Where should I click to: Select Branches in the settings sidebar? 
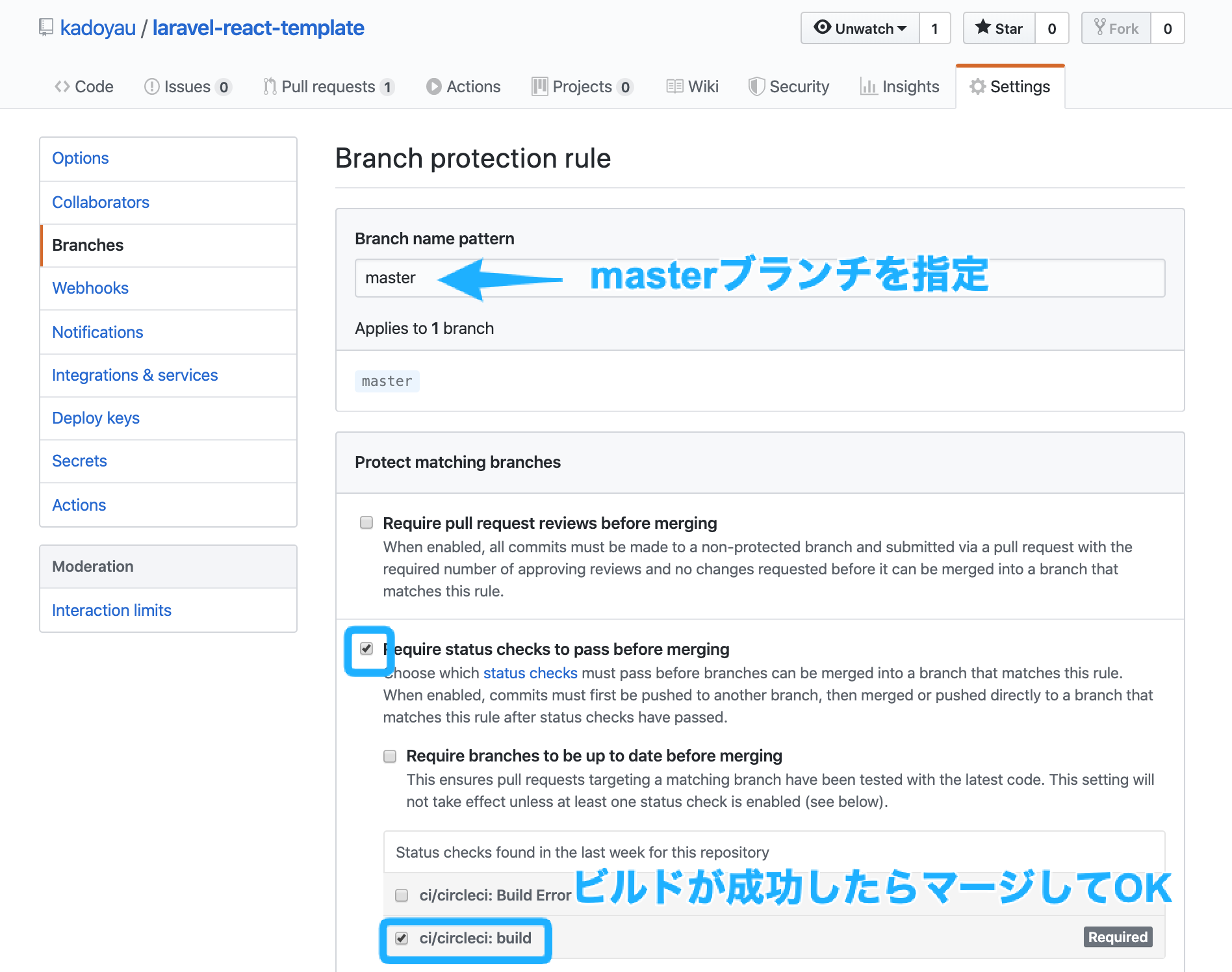tap(168, 246)
